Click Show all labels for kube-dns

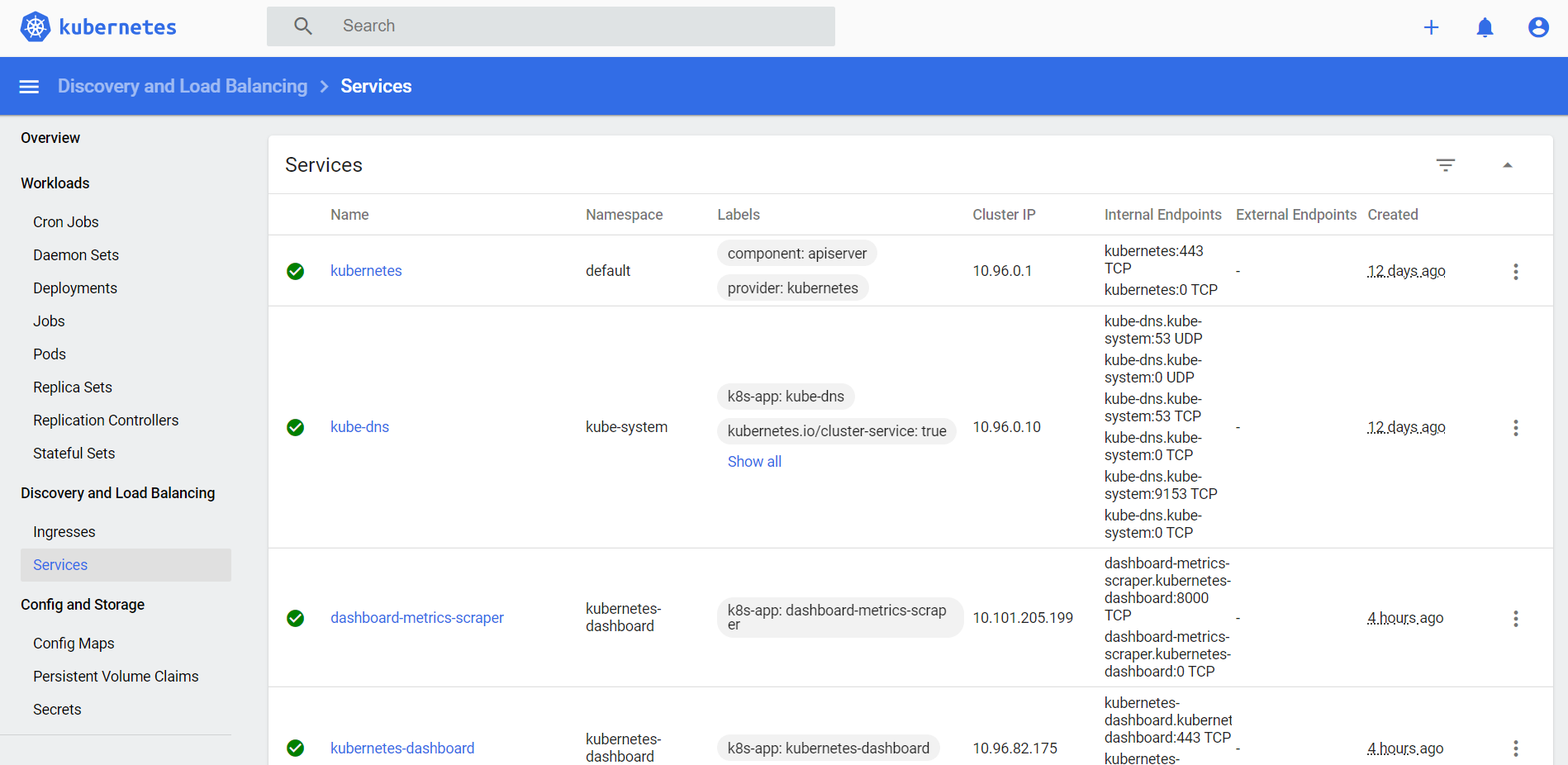754,462
